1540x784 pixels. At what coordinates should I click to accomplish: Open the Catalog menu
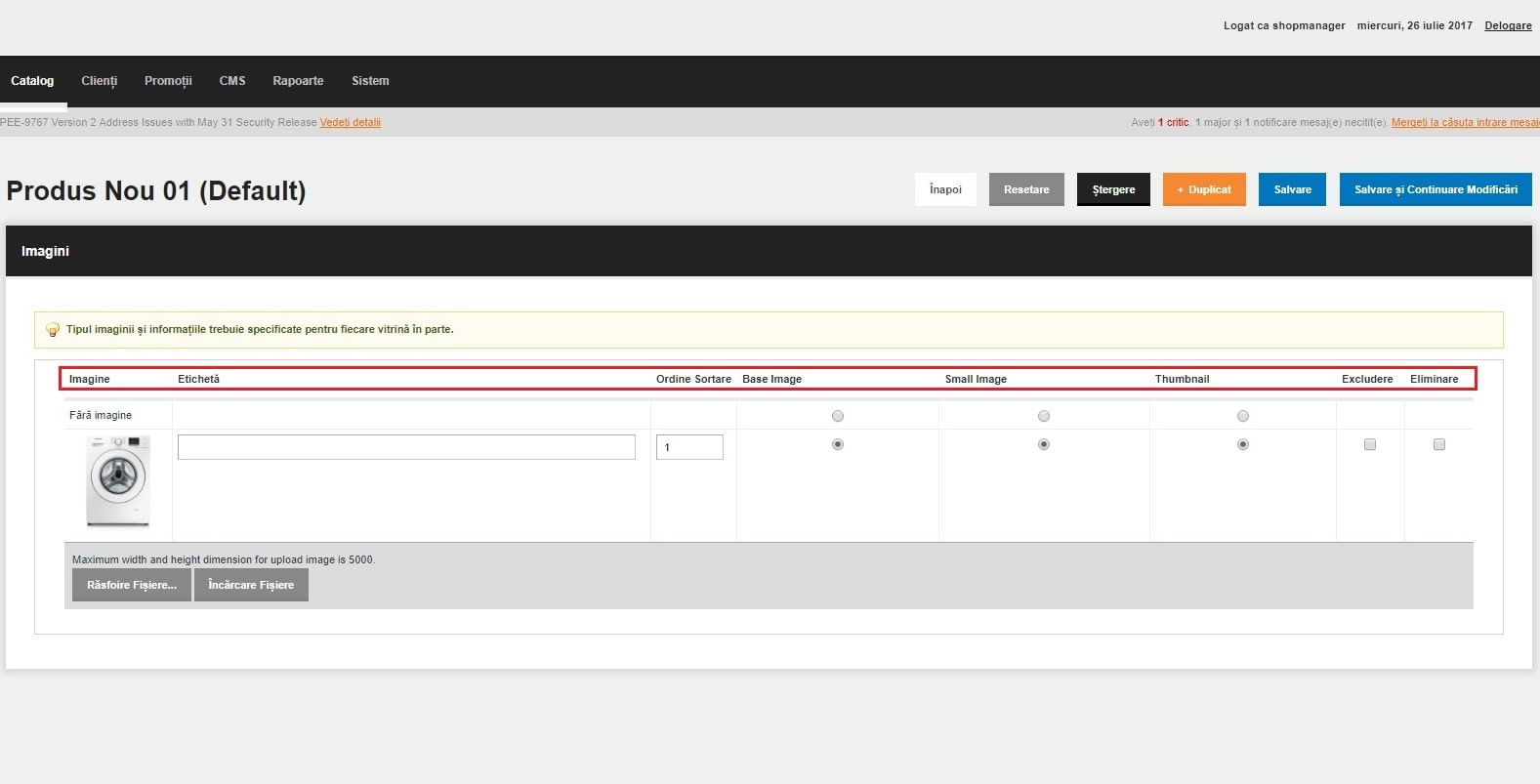(x=32, y=81)
